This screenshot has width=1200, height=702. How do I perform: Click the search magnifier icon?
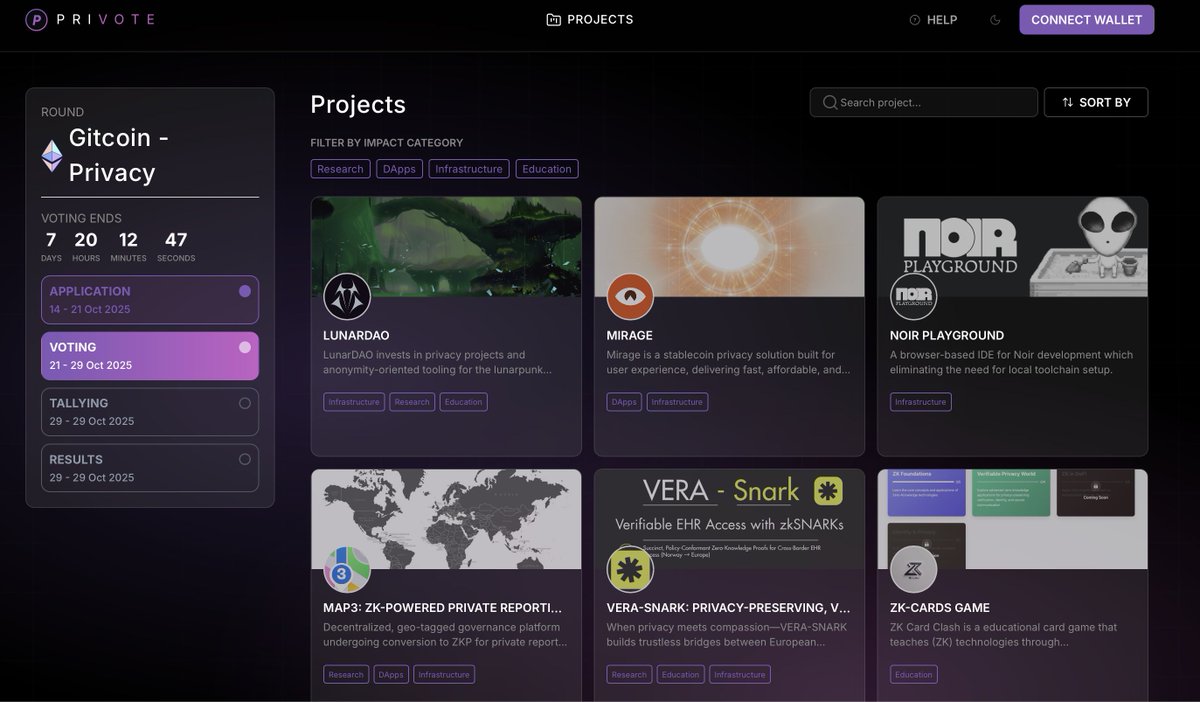tap(830, 102)
